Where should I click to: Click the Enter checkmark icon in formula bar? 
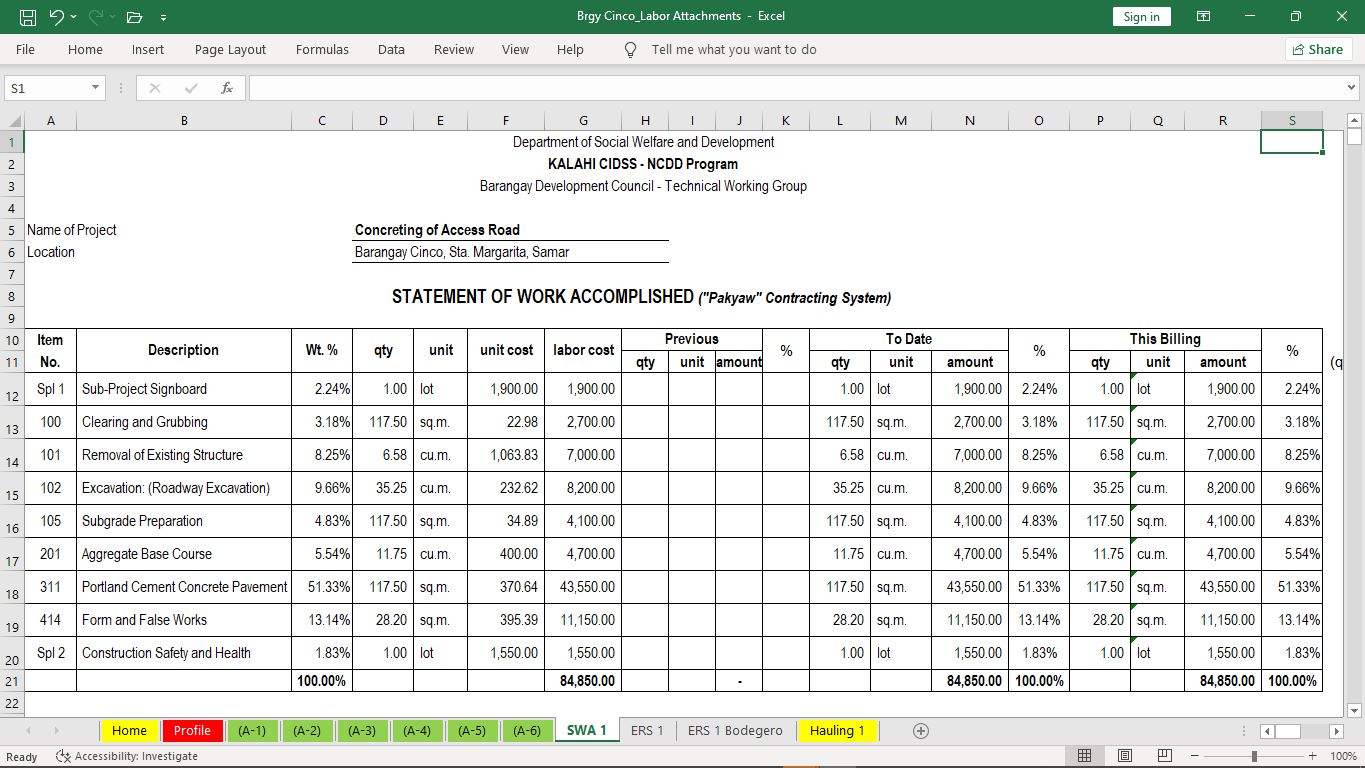(x=190, y=88)
